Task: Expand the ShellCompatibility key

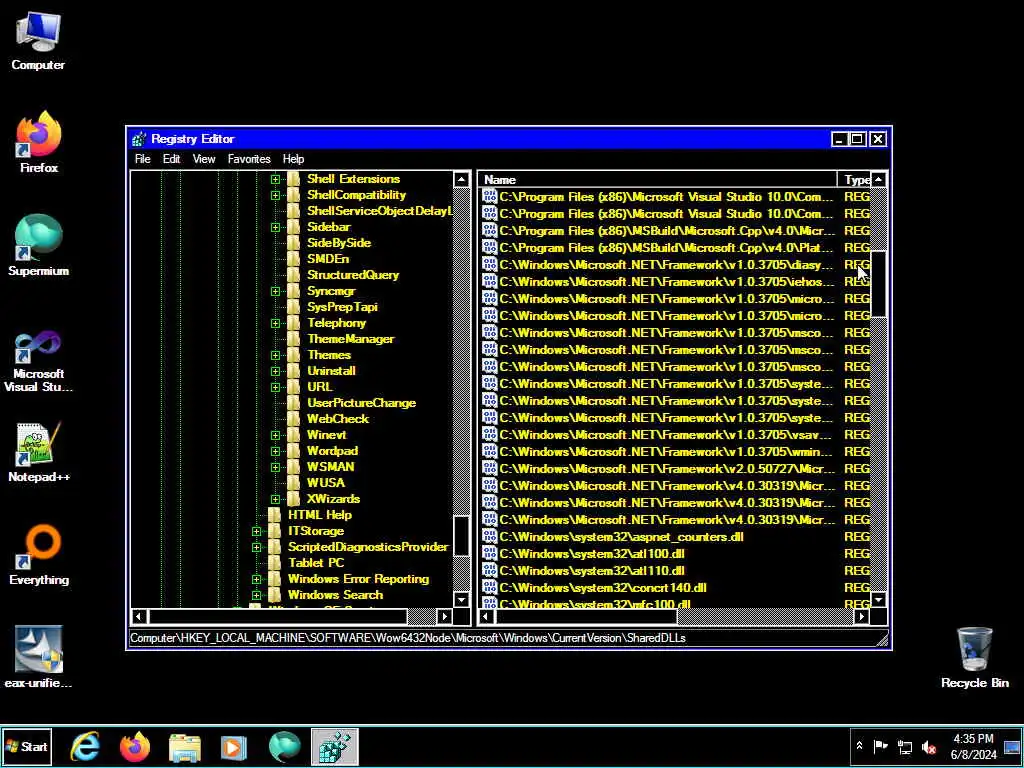Action: 275,195
